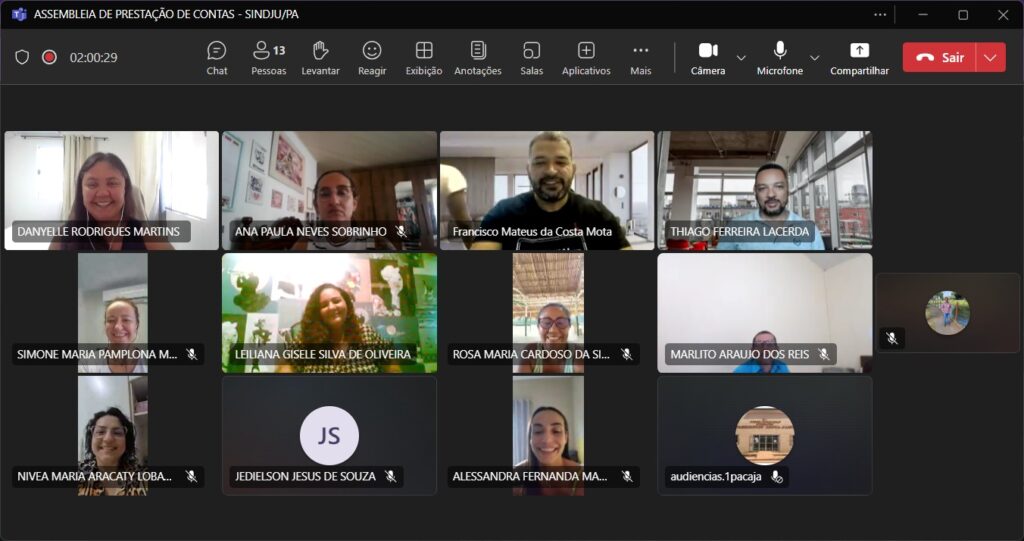Open the Reagir reactions menu
The image size is (1024, 541).
[x=372, y=57]
